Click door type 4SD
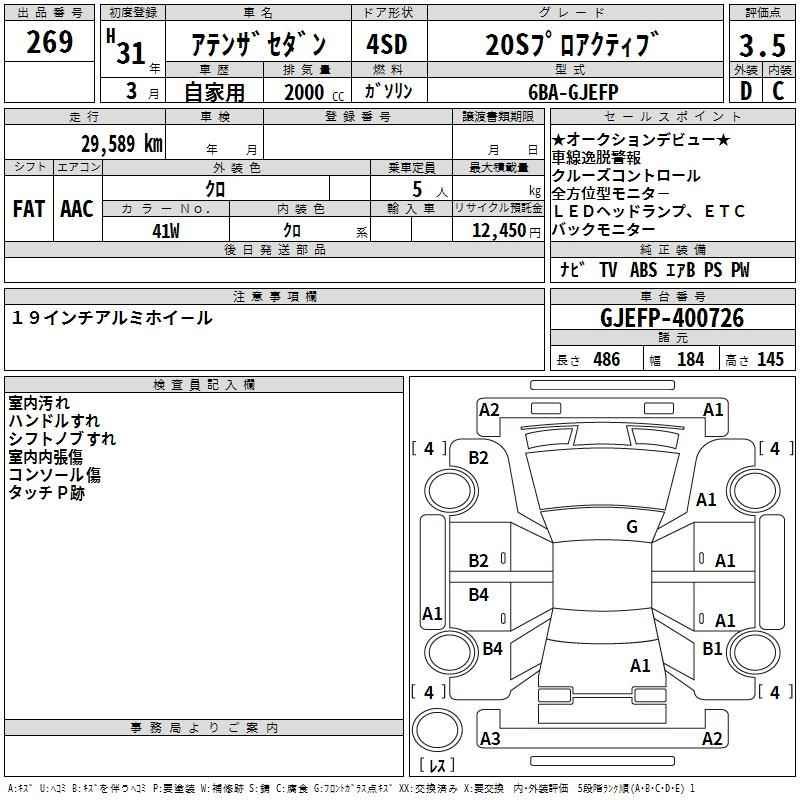 [387, 44]
